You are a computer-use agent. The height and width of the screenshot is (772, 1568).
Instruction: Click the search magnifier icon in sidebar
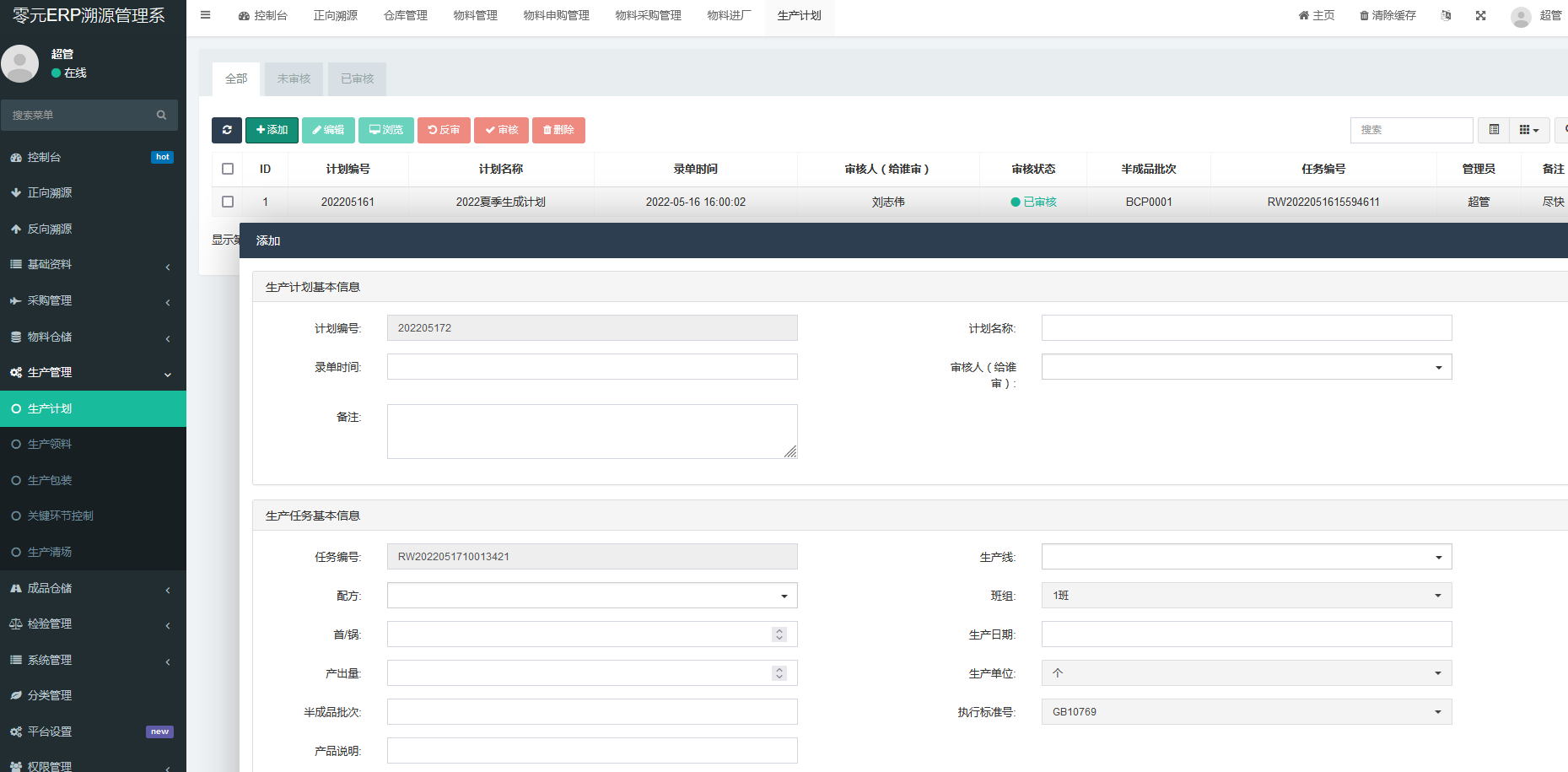pyautogui.click(x=161, y=116)
